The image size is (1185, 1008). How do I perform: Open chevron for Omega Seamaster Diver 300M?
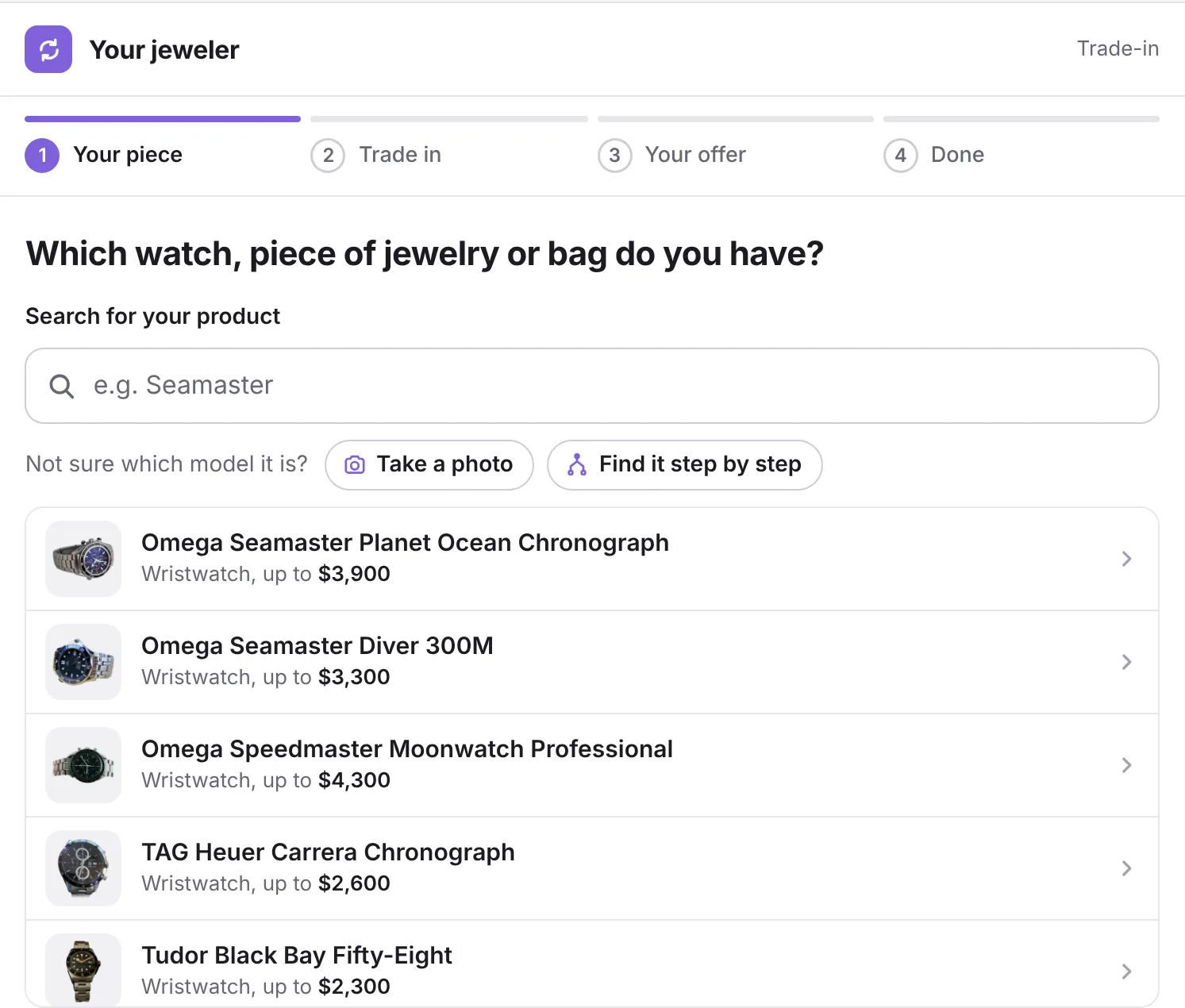1126,662
